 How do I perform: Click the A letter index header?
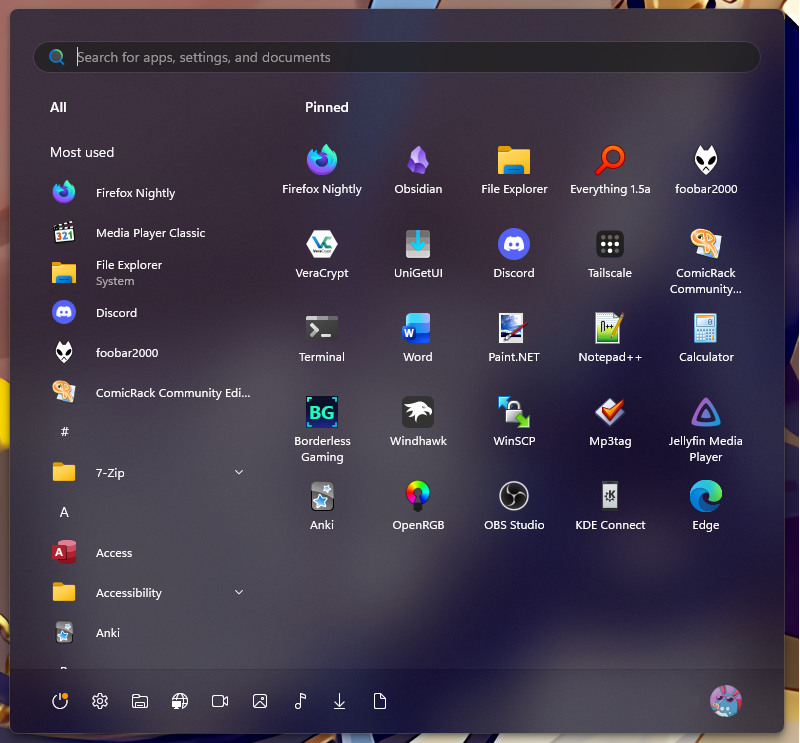coord(64,512)
